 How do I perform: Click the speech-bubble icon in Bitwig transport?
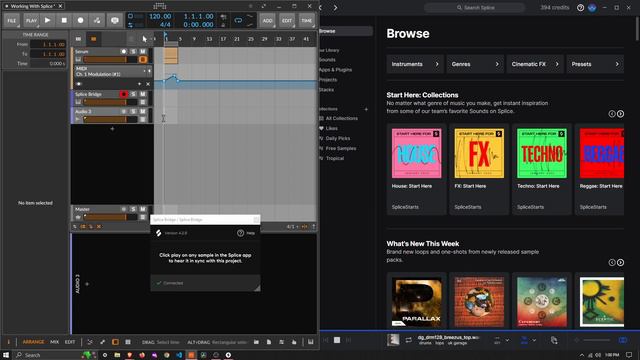(115, 20)
